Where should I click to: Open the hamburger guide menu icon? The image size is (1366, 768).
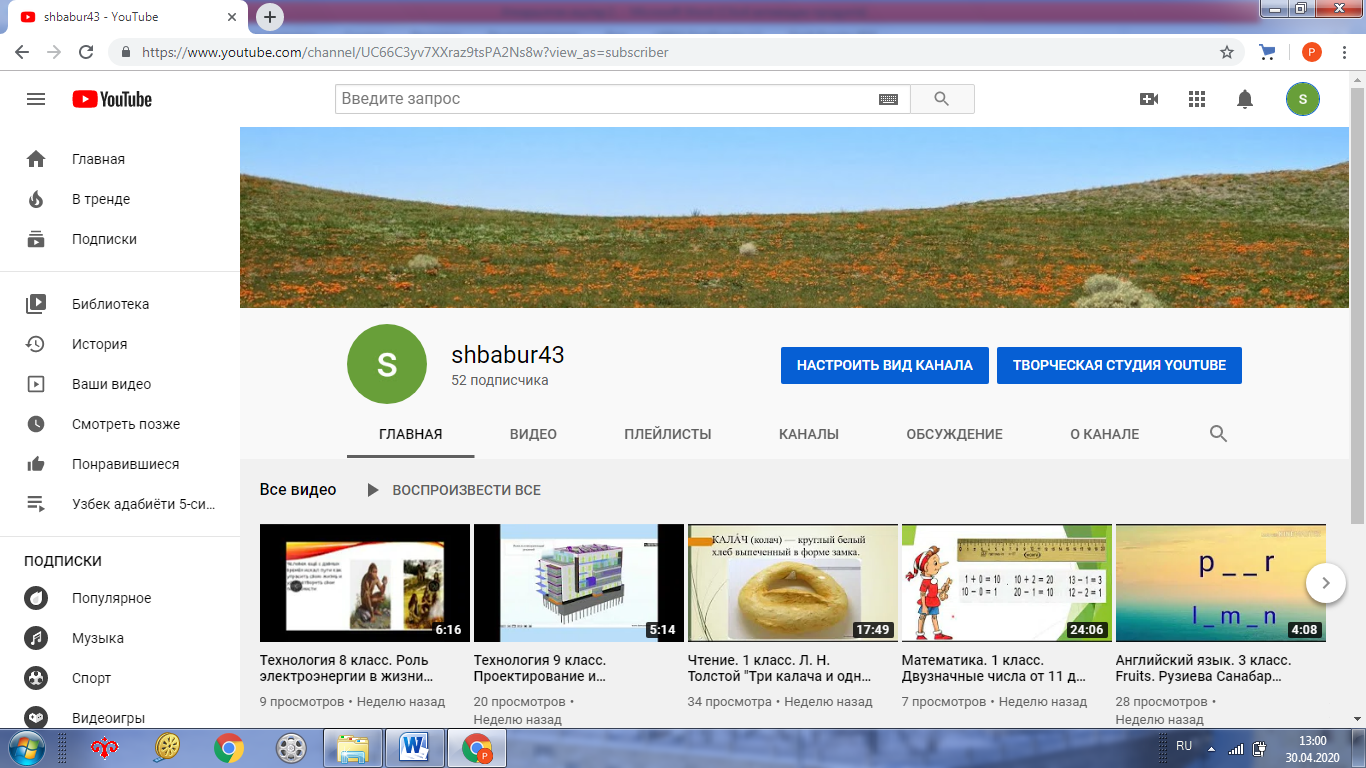point(36,99)
